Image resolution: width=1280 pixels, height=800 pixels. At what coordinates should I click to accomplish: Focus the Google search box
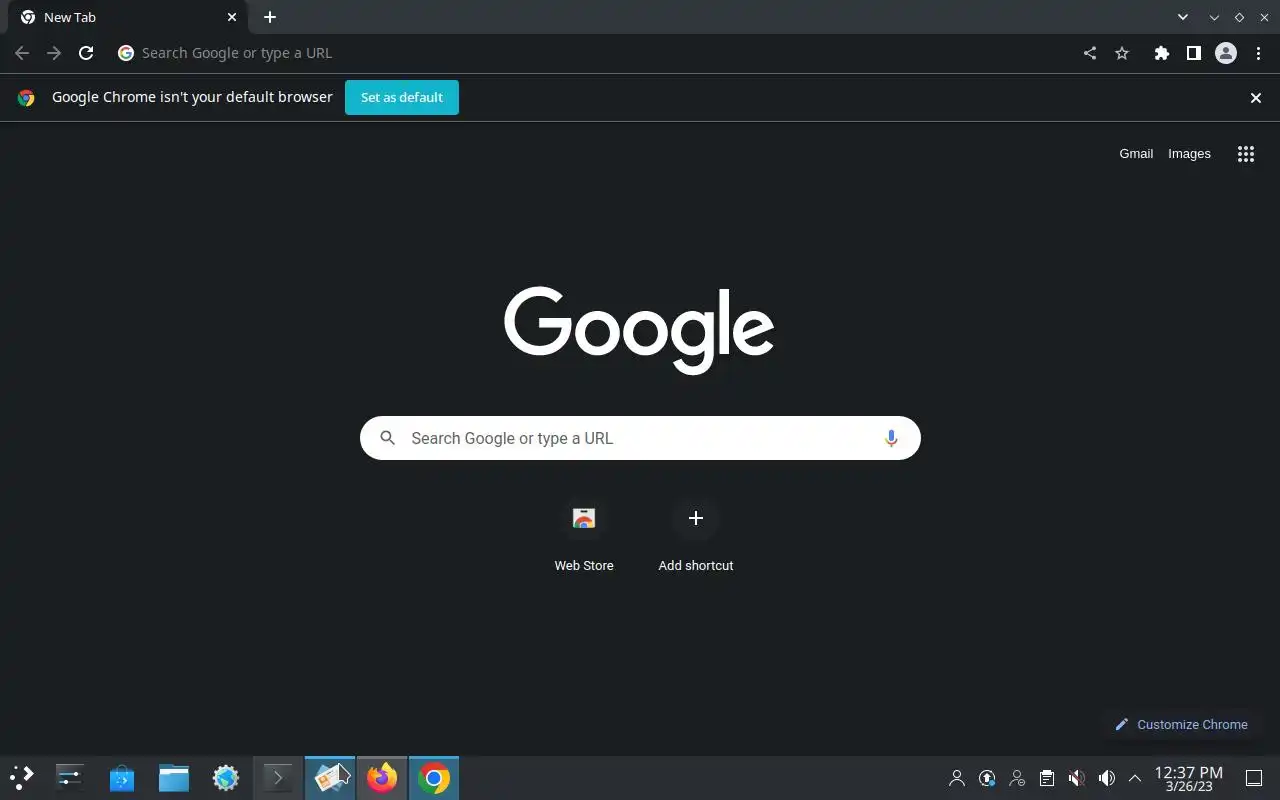point(640,438)
